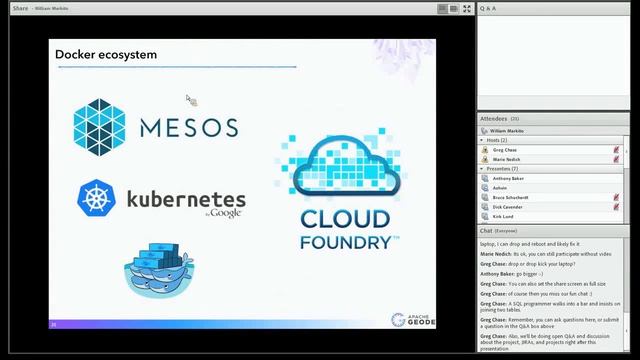The width and height of the screenshot is (640, 360).
Task: Click the Cloud Foundry logo on the slide
Action: click(342, 189)
